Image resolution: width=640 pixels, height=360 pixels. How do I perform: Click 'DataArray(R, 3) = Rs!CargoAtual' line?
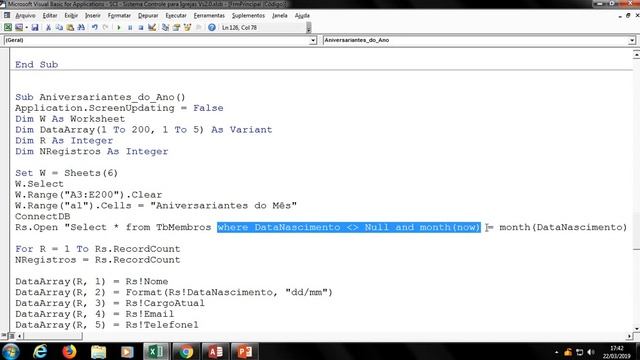click(110, 303)
